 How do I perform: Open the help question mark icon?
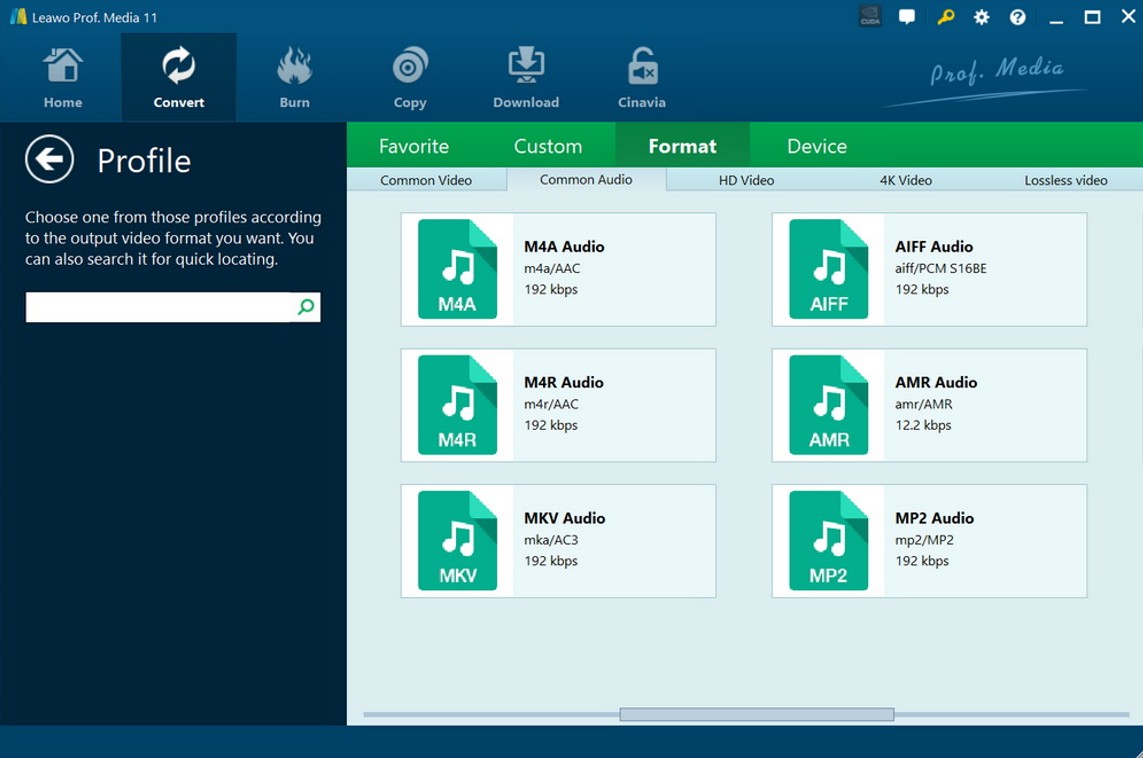click(1017, 17)
